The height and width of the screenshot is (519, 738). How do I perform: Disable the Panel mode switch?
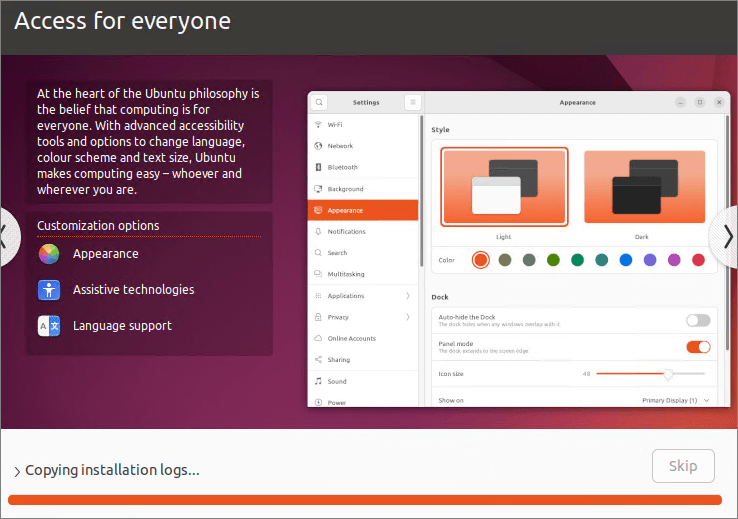(698, 347)
